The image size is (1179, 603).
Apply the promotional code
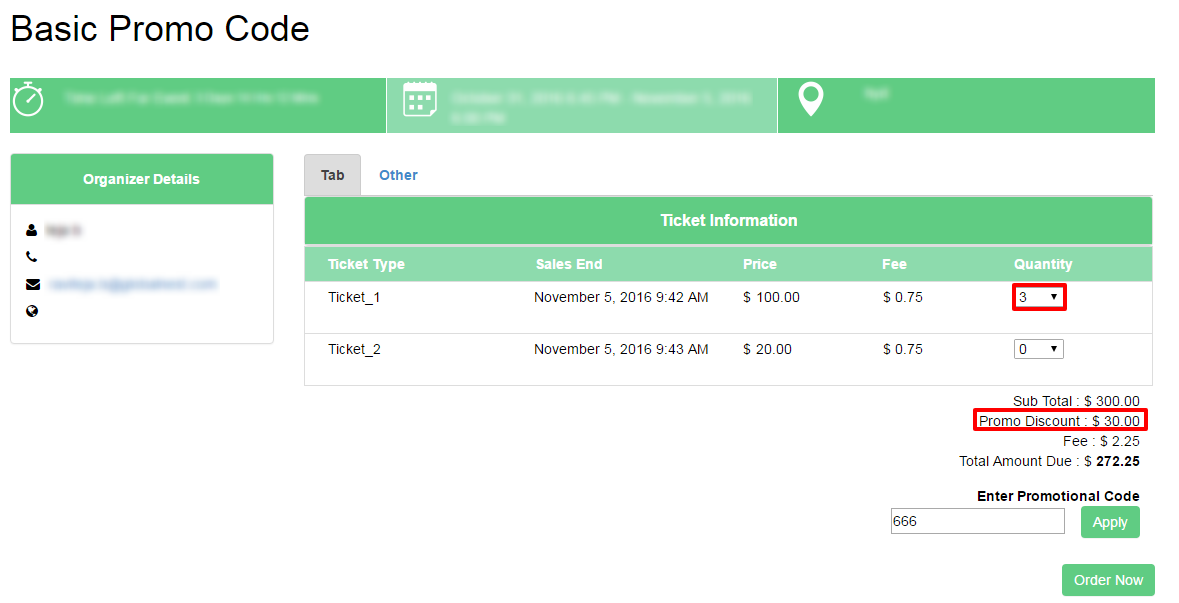point(1110,522)
